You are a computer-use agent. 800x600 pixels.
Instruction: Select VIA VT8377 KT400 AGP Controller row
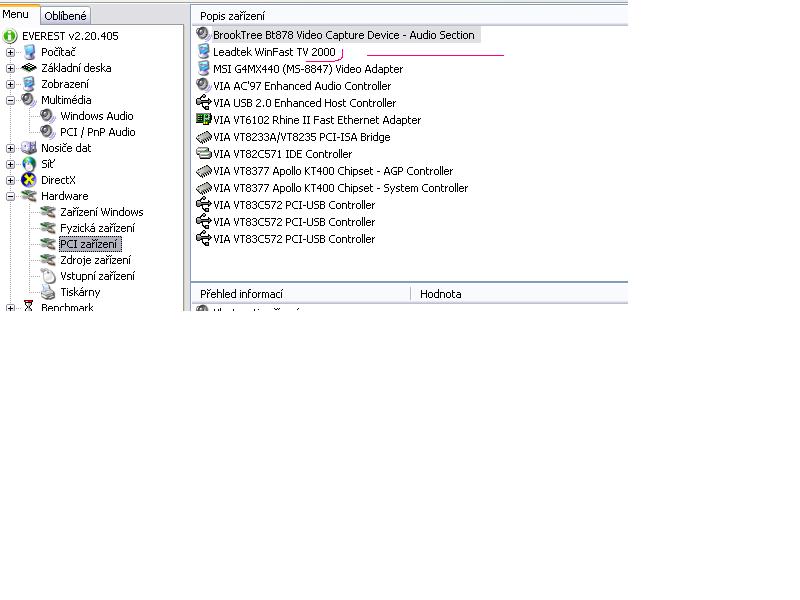333,171
